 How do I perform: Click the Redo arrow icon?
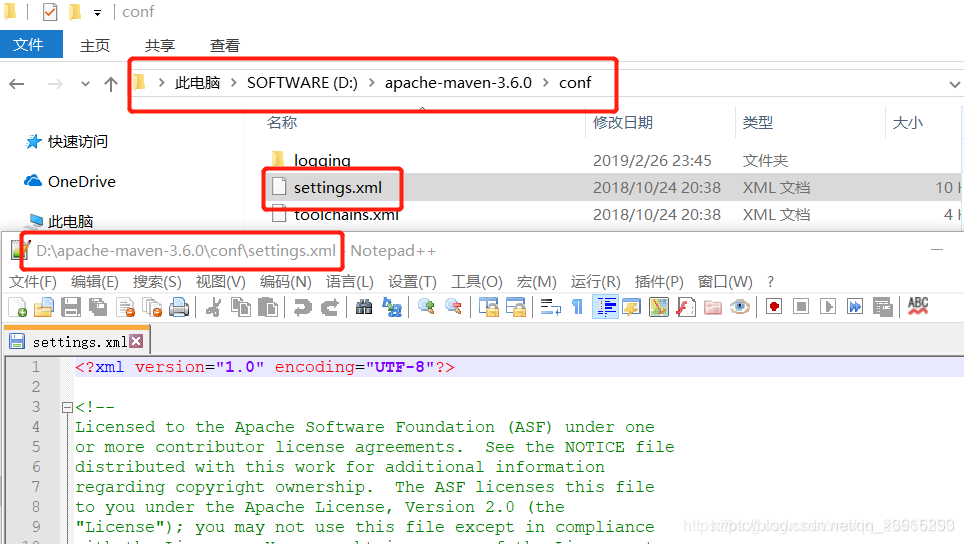[330, 307]
